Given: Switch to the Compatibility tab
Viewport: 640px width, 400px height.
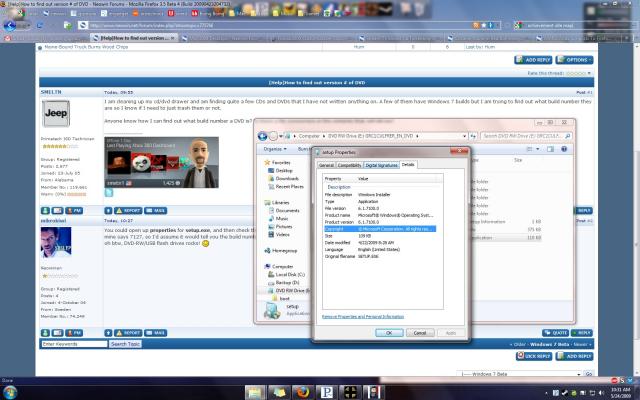Looking at the screenshot, I should pyautogui.click(x=349, y=165).
